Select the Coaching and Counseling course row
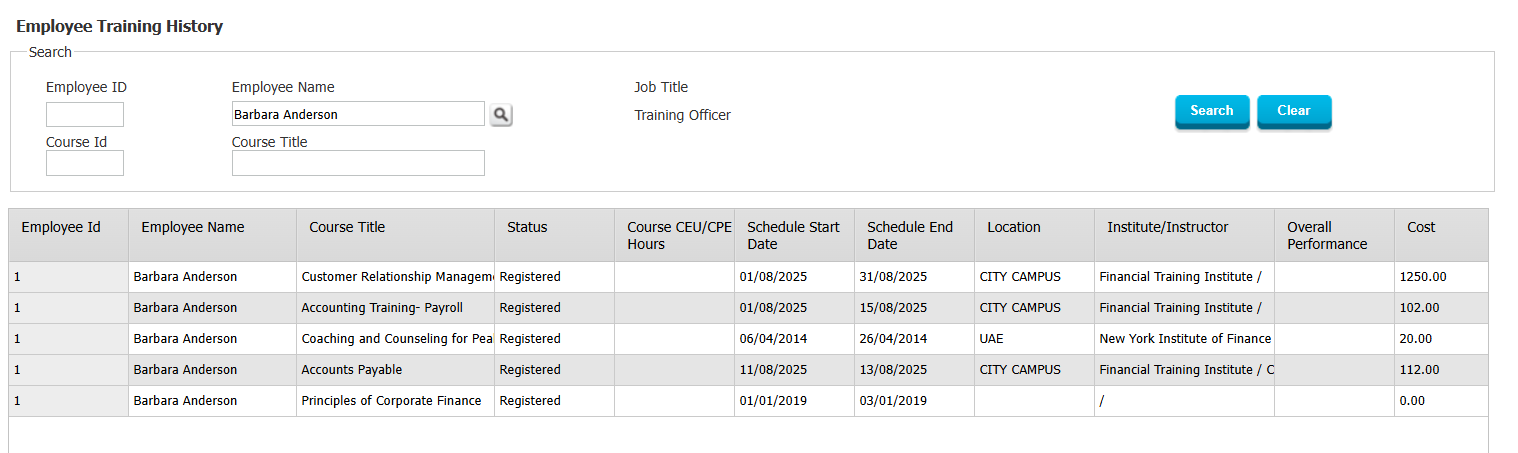Screen dimensions: 1518x453 748,339
